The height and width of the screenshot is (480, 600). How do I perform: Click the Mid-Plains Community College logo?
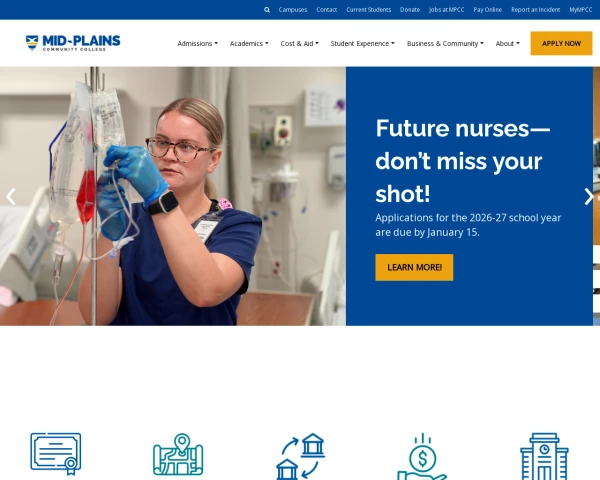[73, 43]
